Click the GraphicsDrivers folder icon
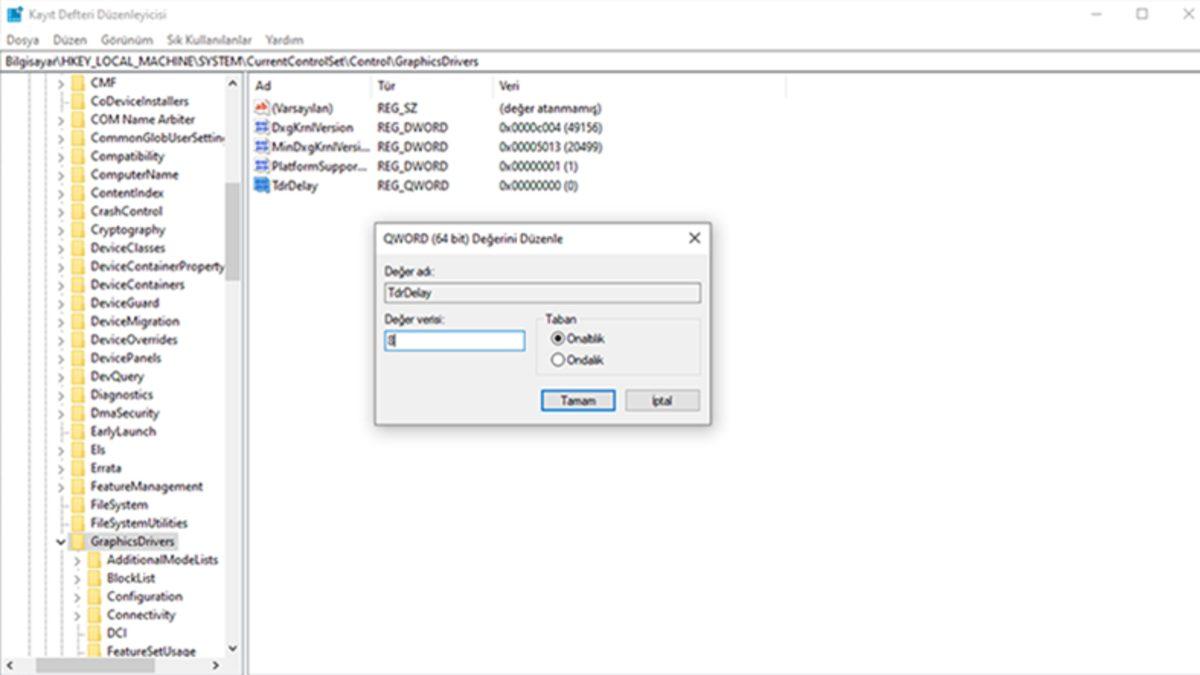Viewport: 1200px width, 675px height. coord(77,542)
